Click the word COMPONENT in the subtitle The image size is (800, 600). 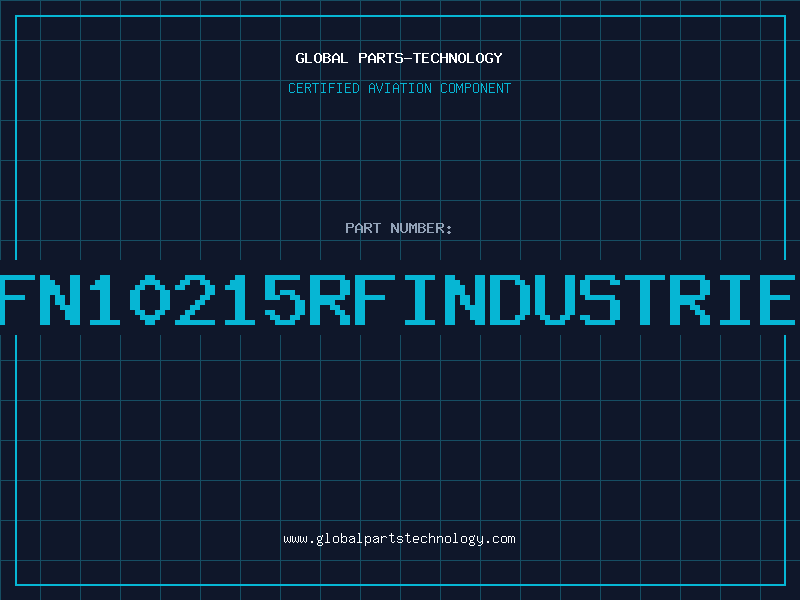[x=477, y=88]
